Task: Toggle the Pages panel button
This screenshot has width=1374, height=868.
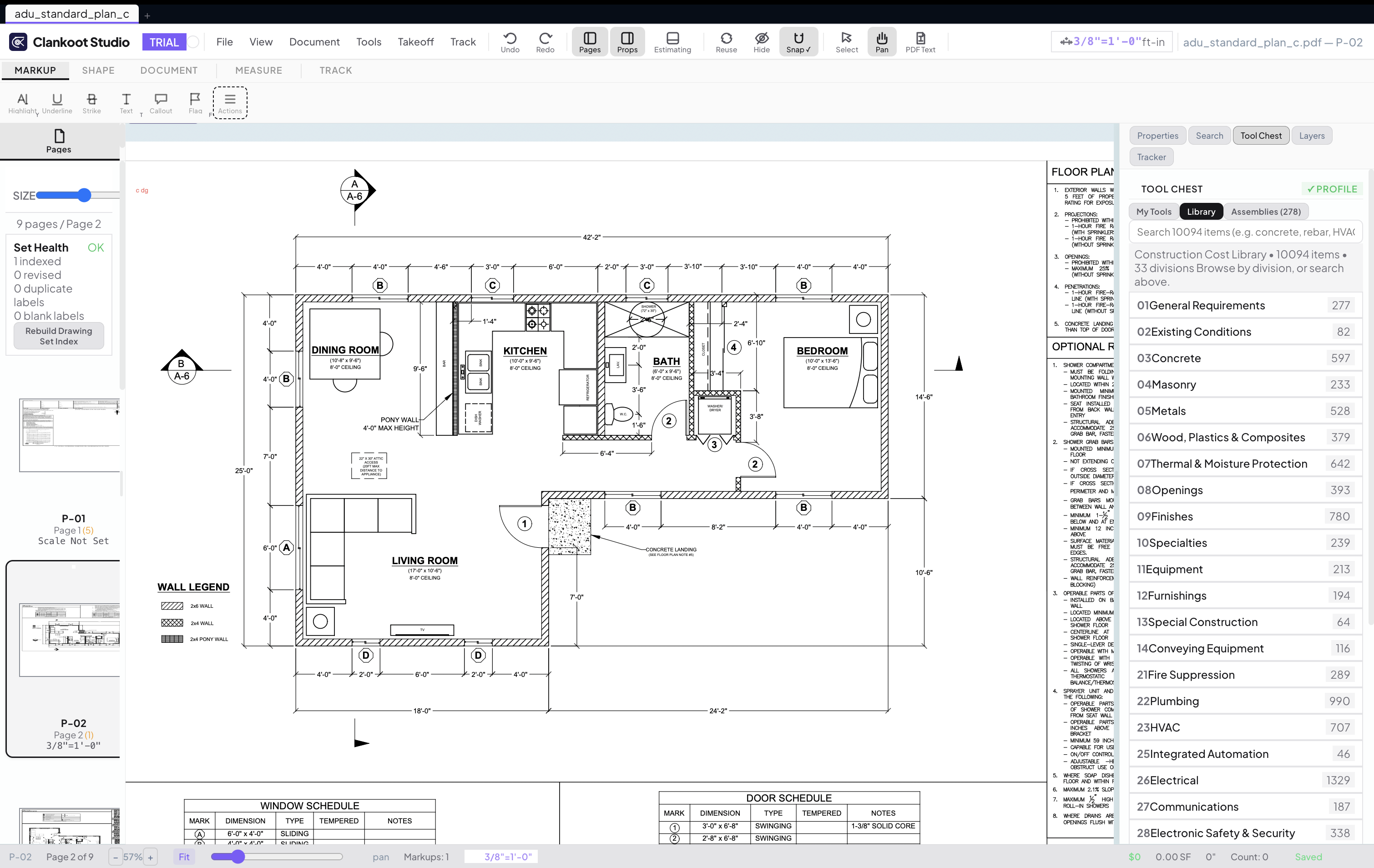Action: (x=590, y=42)
